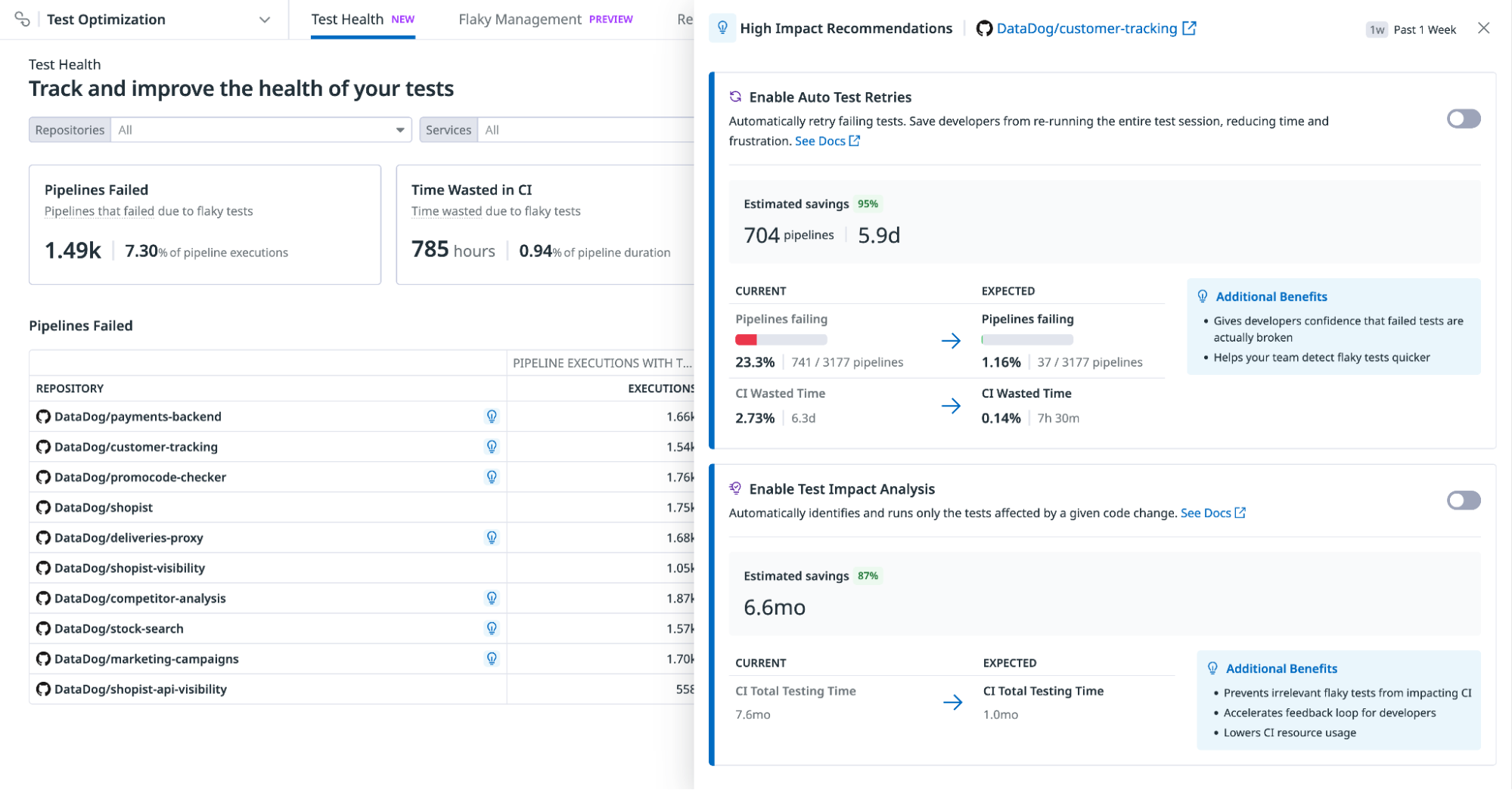Click the Test Optimization product icon
Screen dimensions: 1512x790
click(22, 20)
